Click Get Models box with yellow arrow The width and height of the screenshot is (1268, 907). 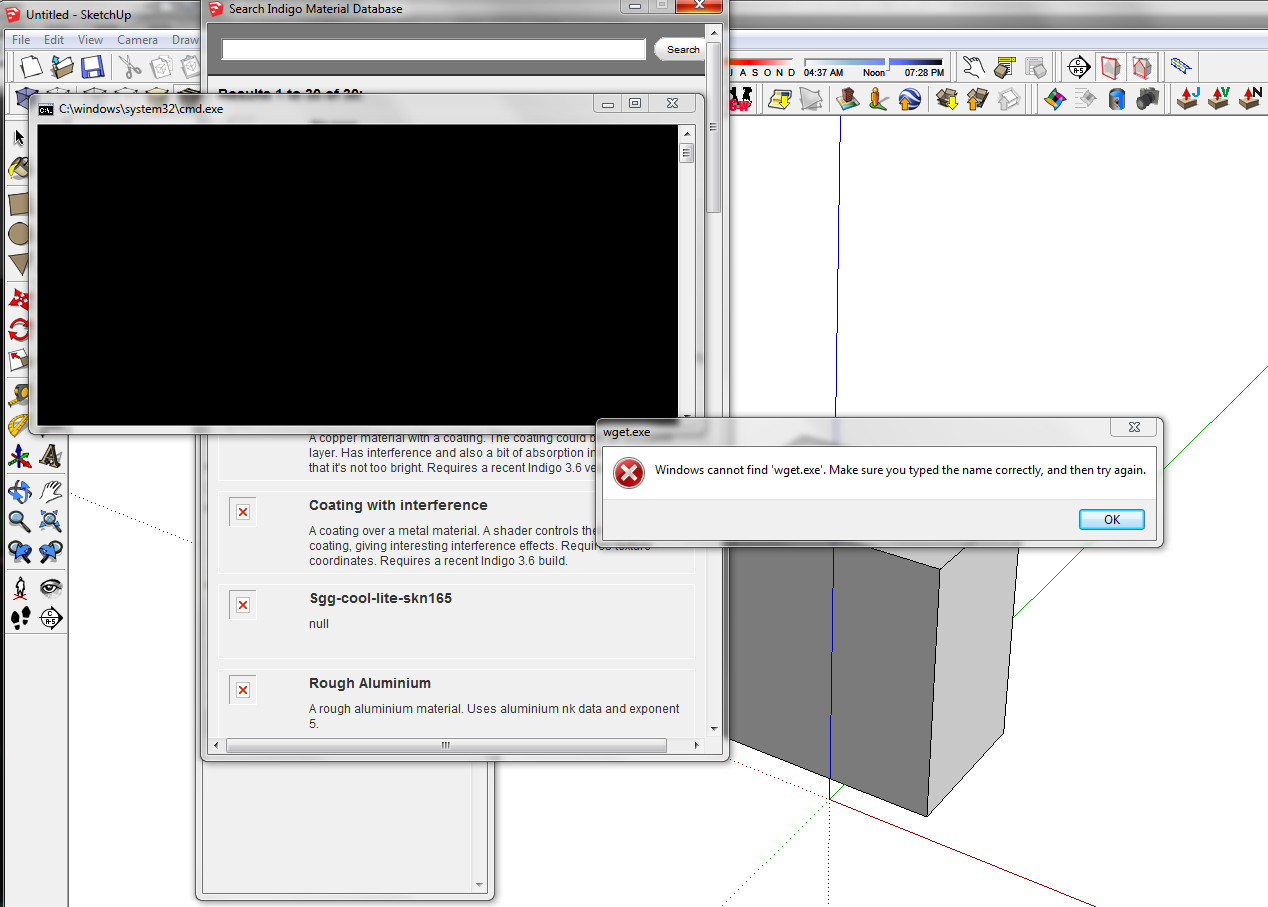pos(947,98)
